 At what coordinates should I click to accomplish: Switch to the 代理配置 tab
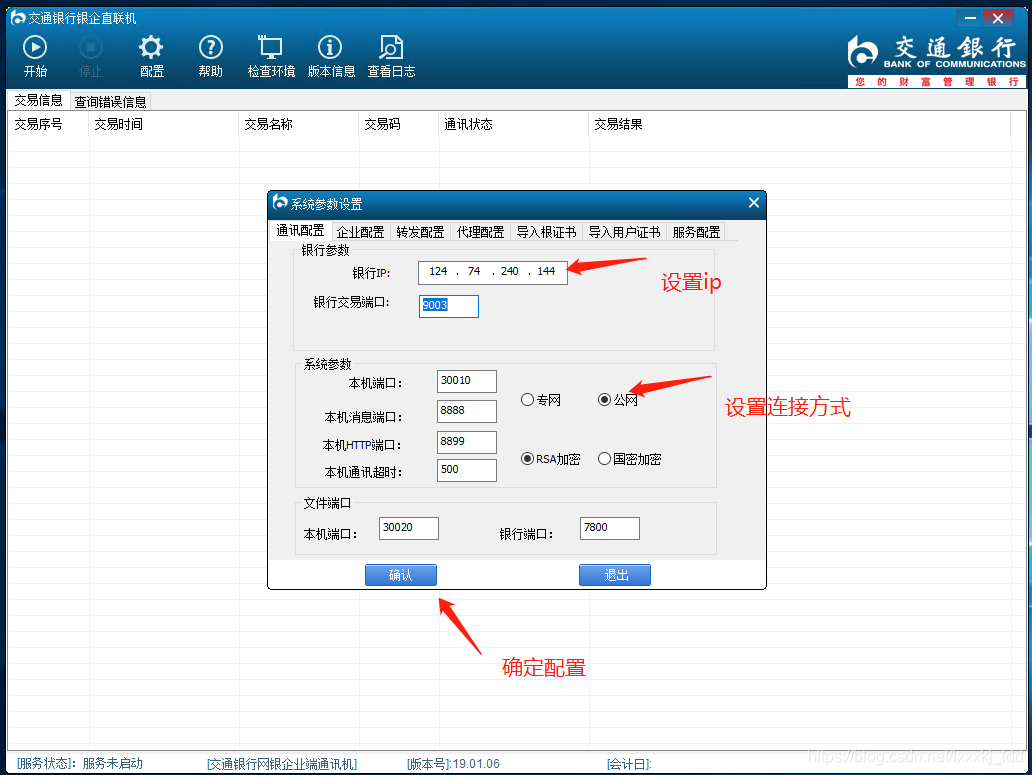click(480, 232)
